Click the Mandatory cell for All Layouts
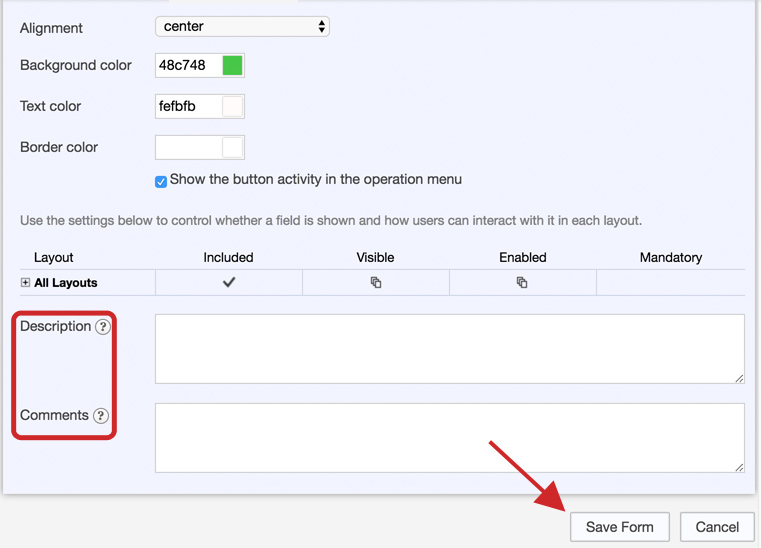761x548 pixels. click(670, 283)
